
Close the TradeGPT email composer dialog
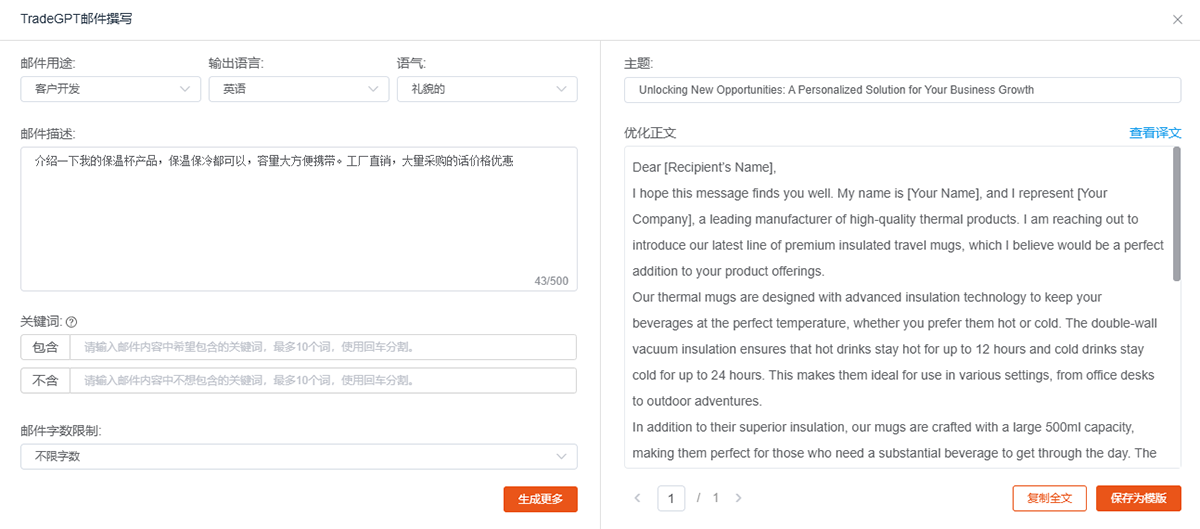click(x=1176, y=19)
